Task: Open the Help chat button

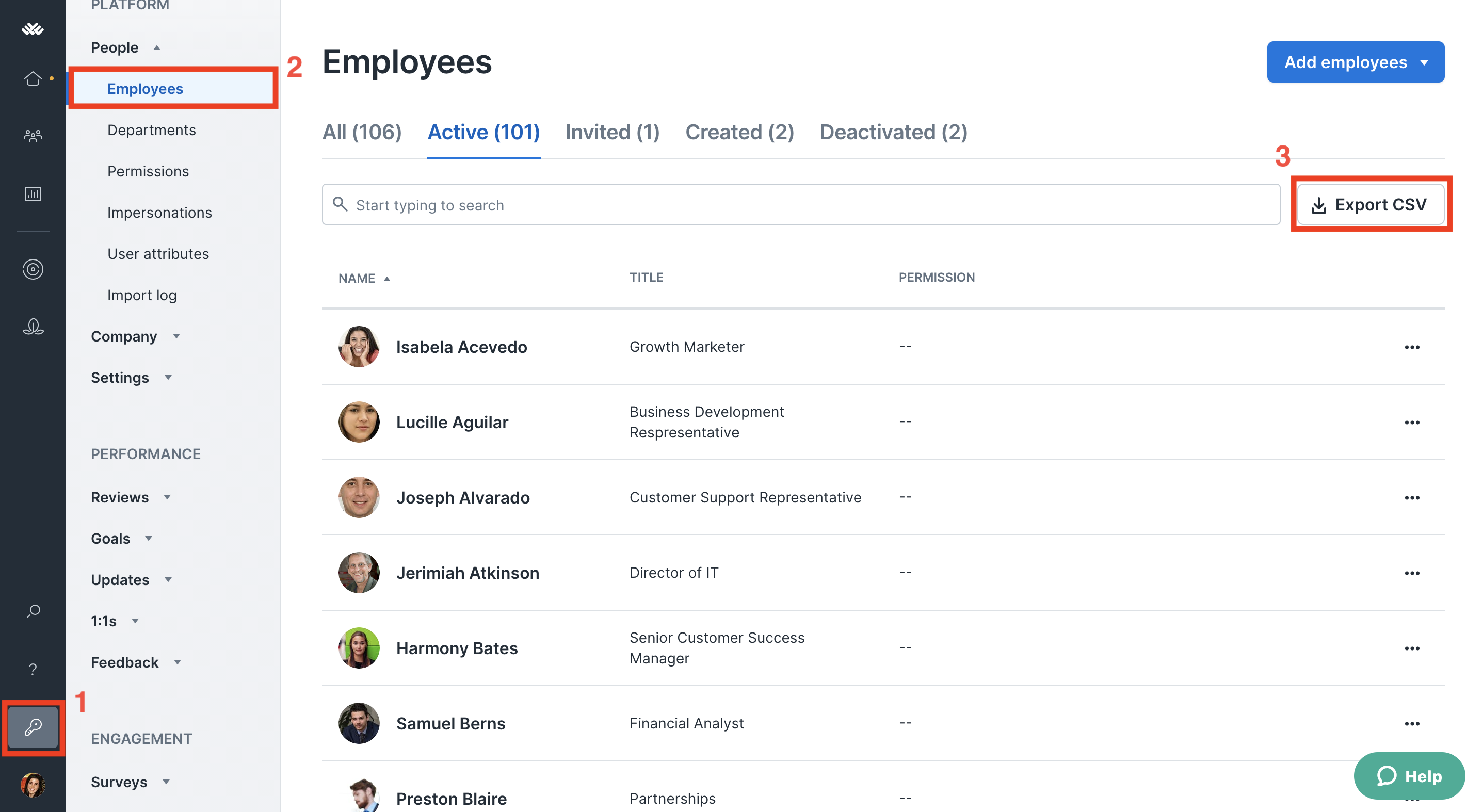Action: point(1409,776)
